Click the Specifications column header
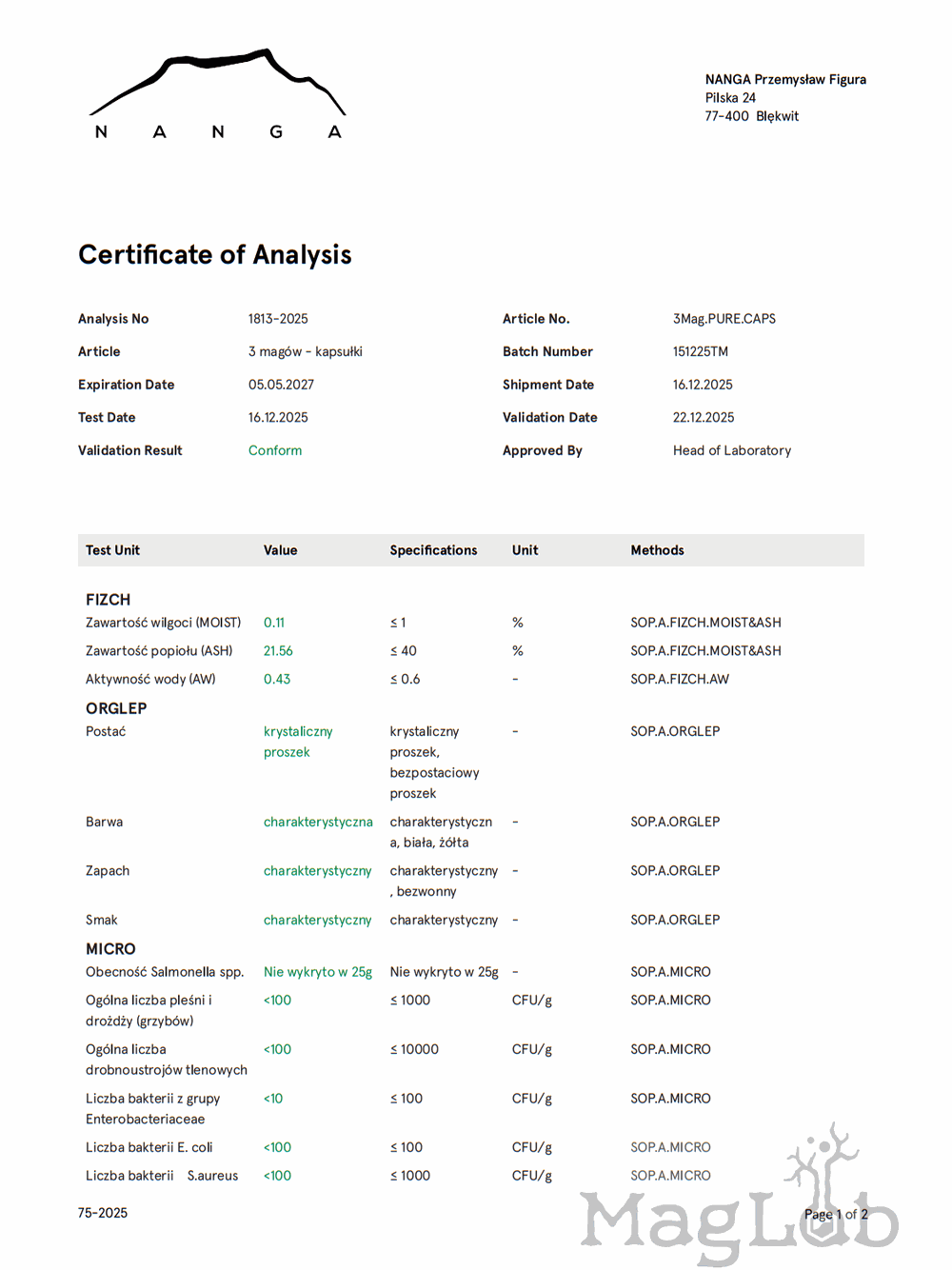 click(433, 550)
